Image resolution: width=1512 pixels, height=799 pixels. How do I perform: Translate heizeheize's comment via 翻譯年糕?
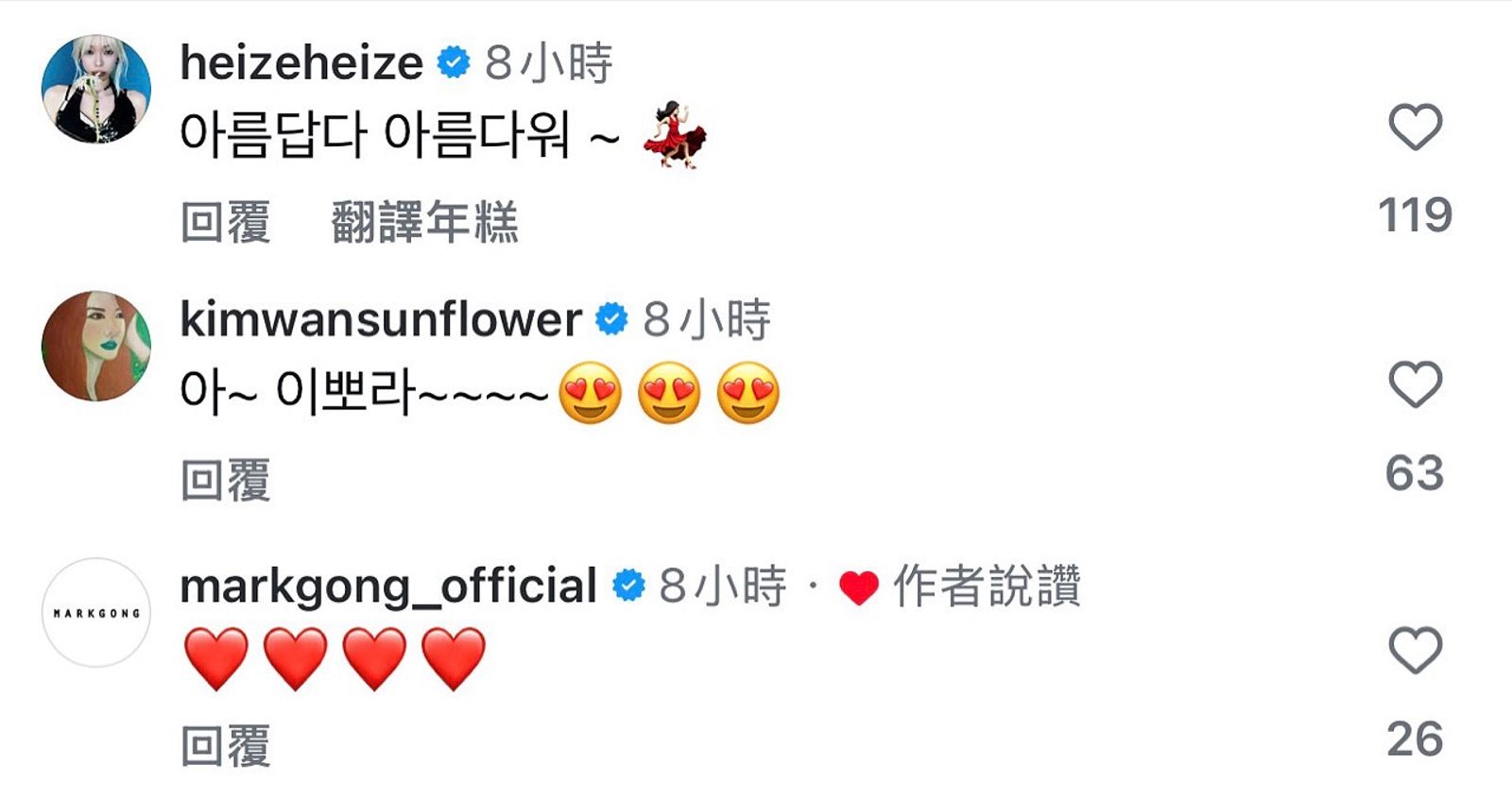pos(424,223)
